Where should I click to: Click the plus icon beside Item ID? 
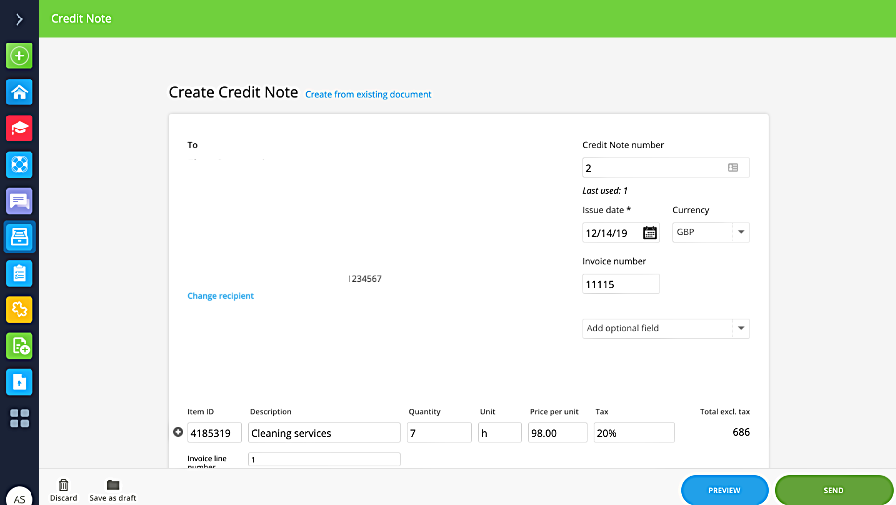(x=178, y=433)
